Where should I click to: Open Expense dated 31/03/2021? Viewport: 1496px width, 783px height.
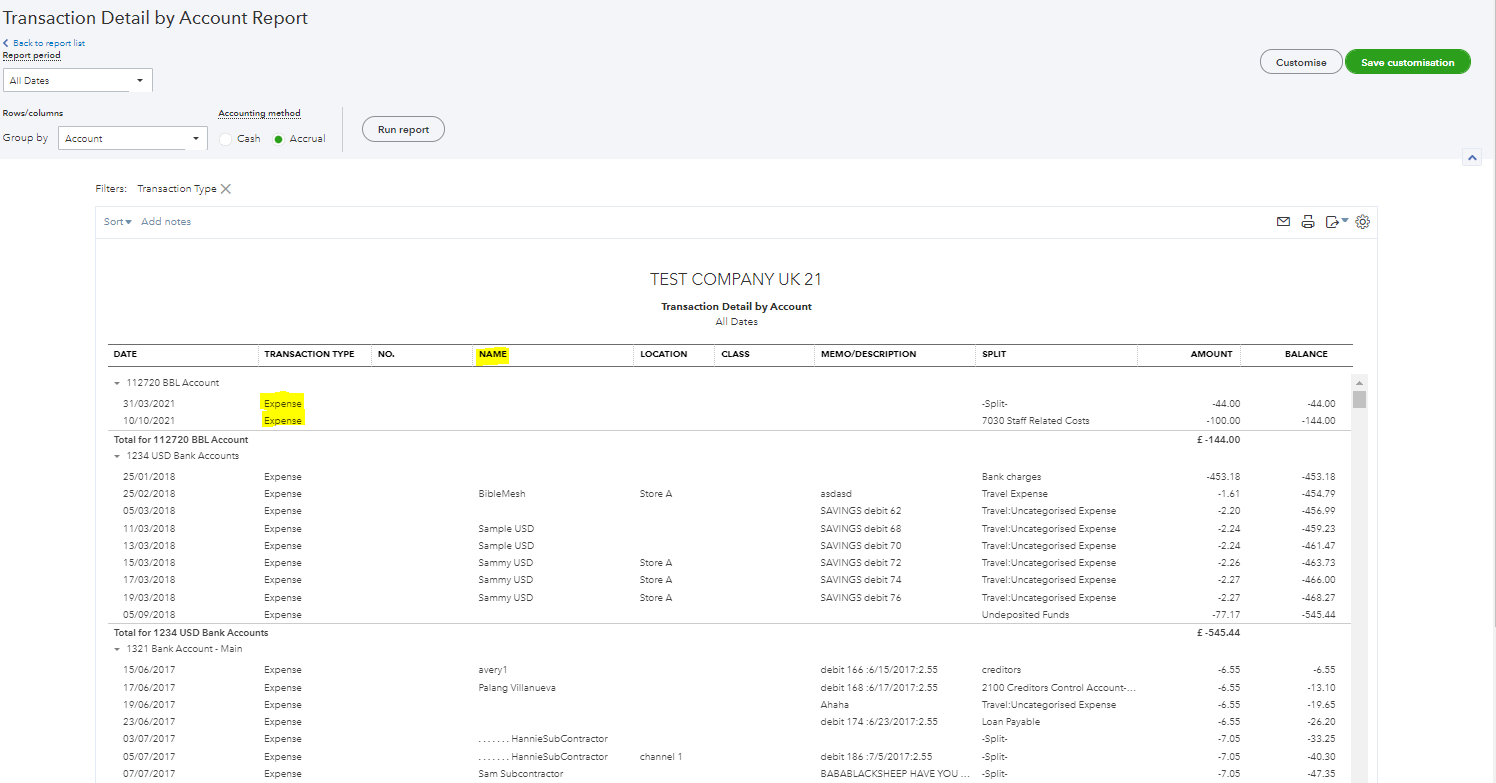point(283,403)
